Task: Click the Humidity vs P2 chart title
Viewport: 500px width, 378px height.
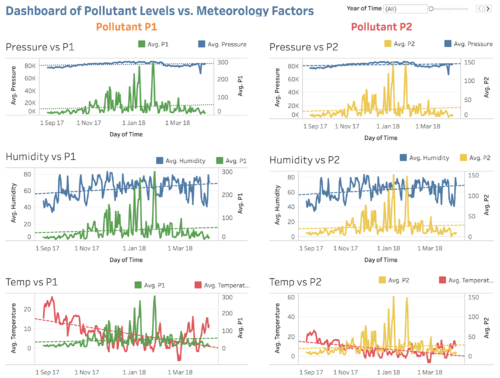Action: [x=304, y=160]
